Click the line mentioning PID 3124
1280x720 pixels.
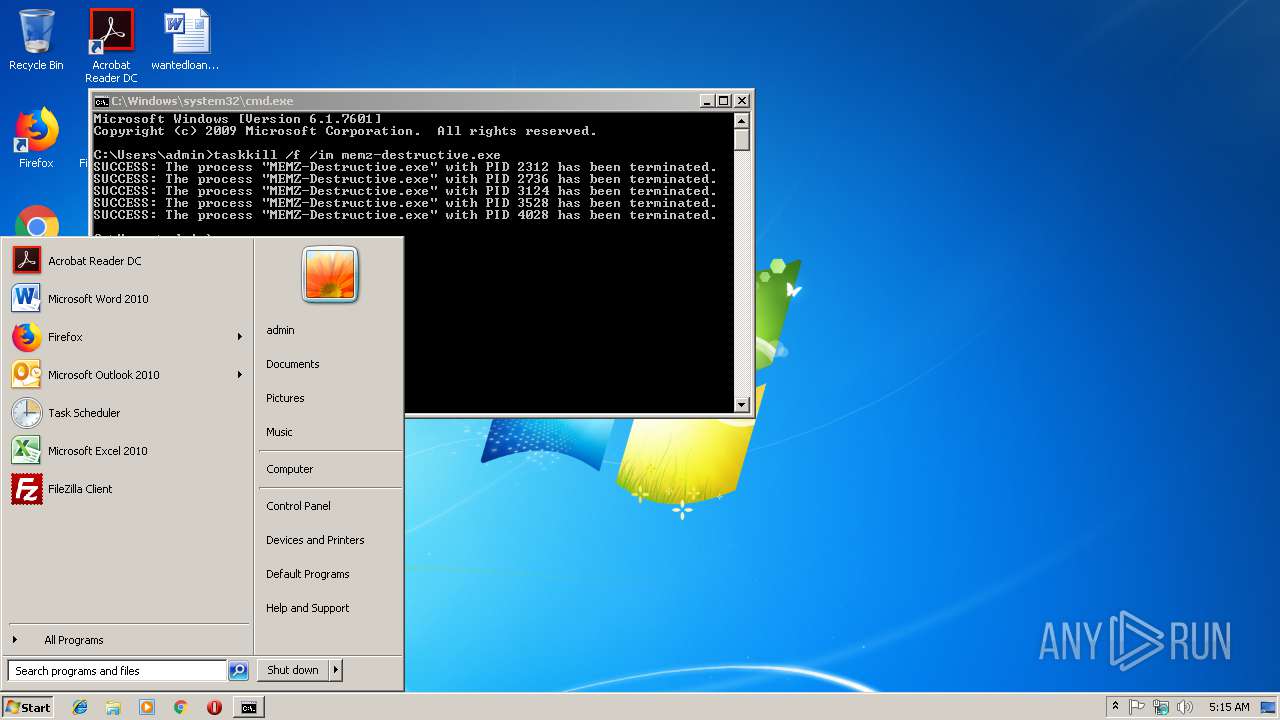pos(405,191)
